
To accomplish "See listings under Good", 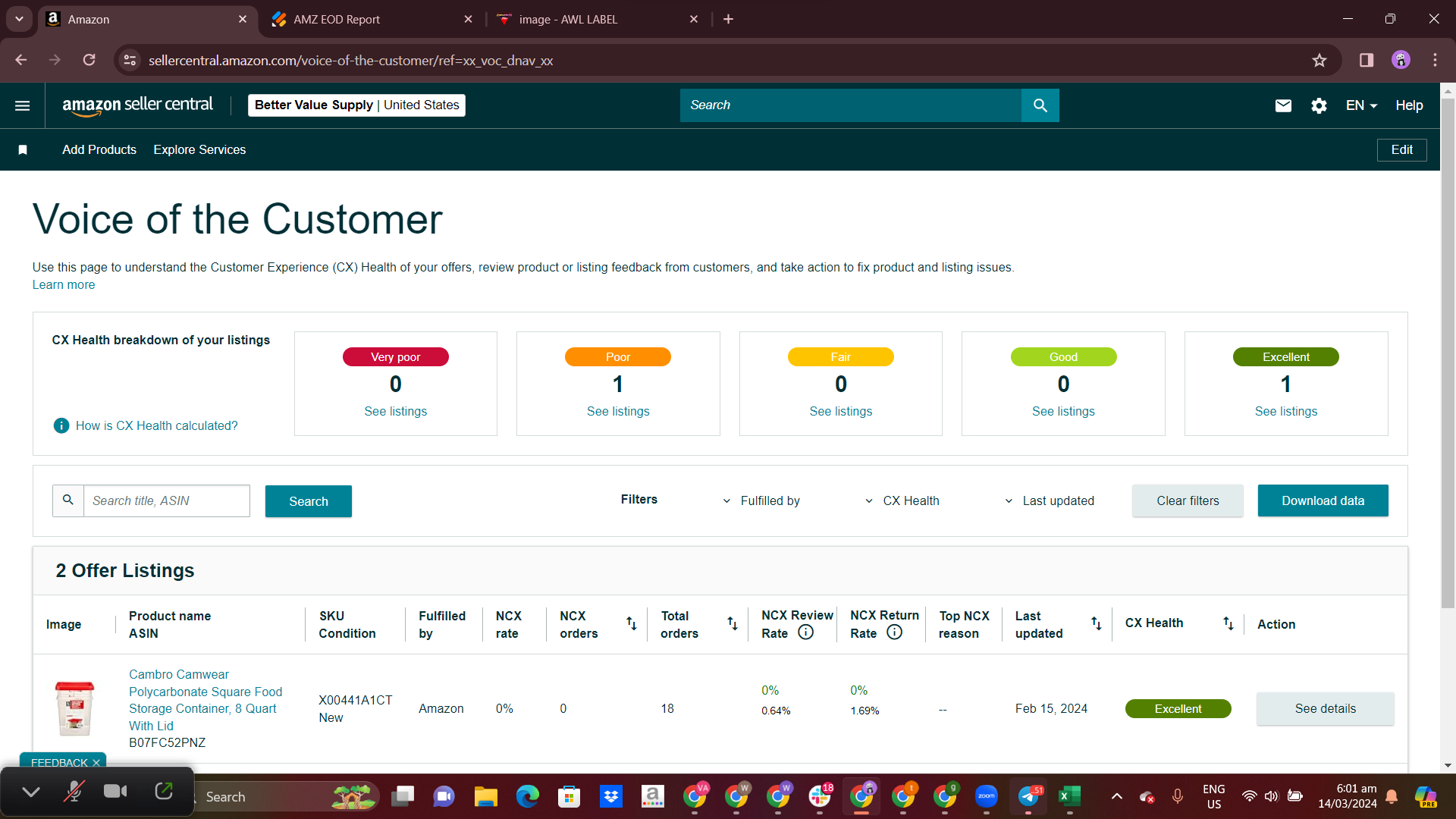I will (1063, 412).
